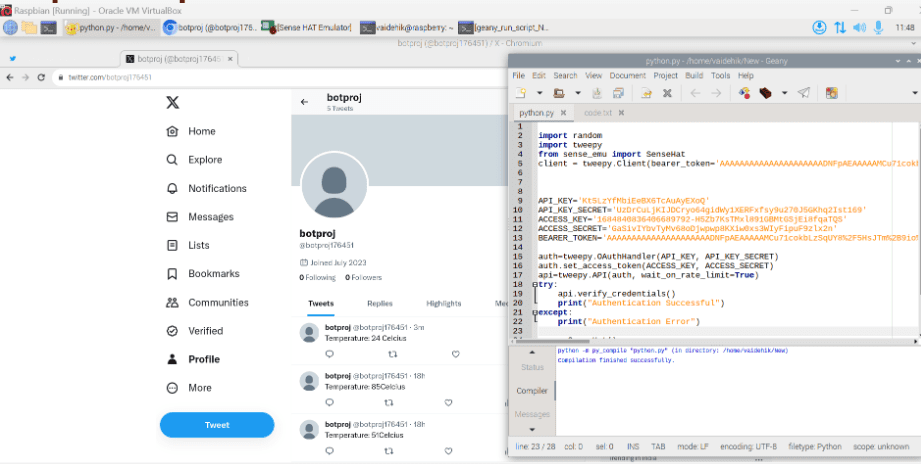The width and height of the screenshot is (921, 464).
Task: Expand the Open file recent dropdown arrow
Action: (577, 93)
